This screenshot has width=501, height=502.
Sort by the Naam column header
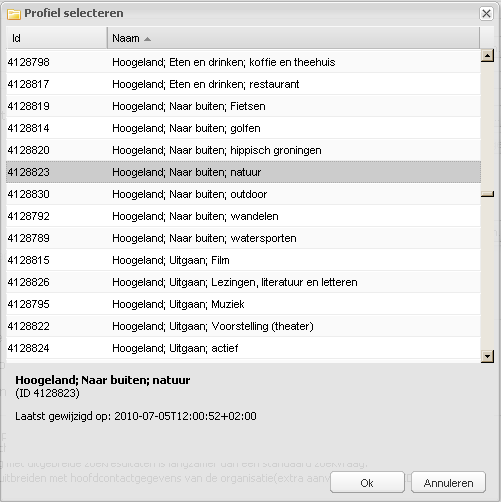(x=293, y=38)
